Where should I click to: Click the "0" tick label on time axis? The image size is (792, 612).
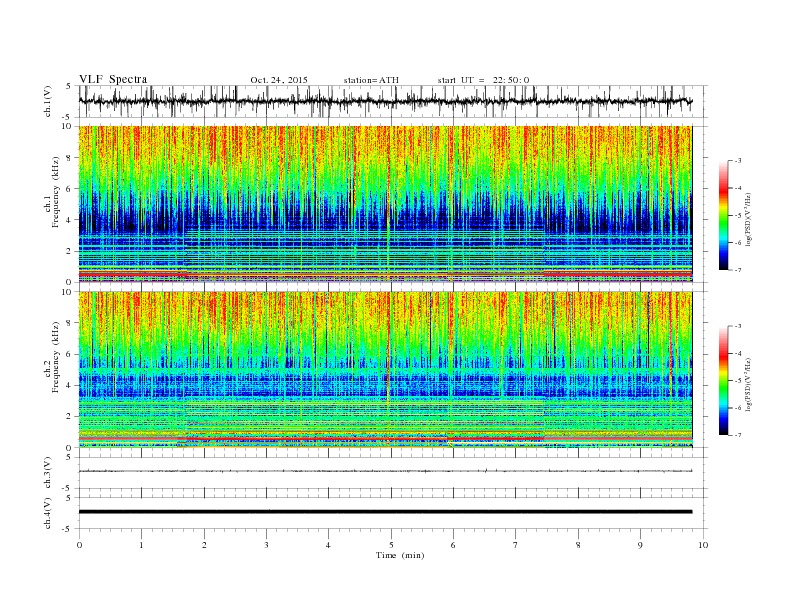tap(79, 545)
